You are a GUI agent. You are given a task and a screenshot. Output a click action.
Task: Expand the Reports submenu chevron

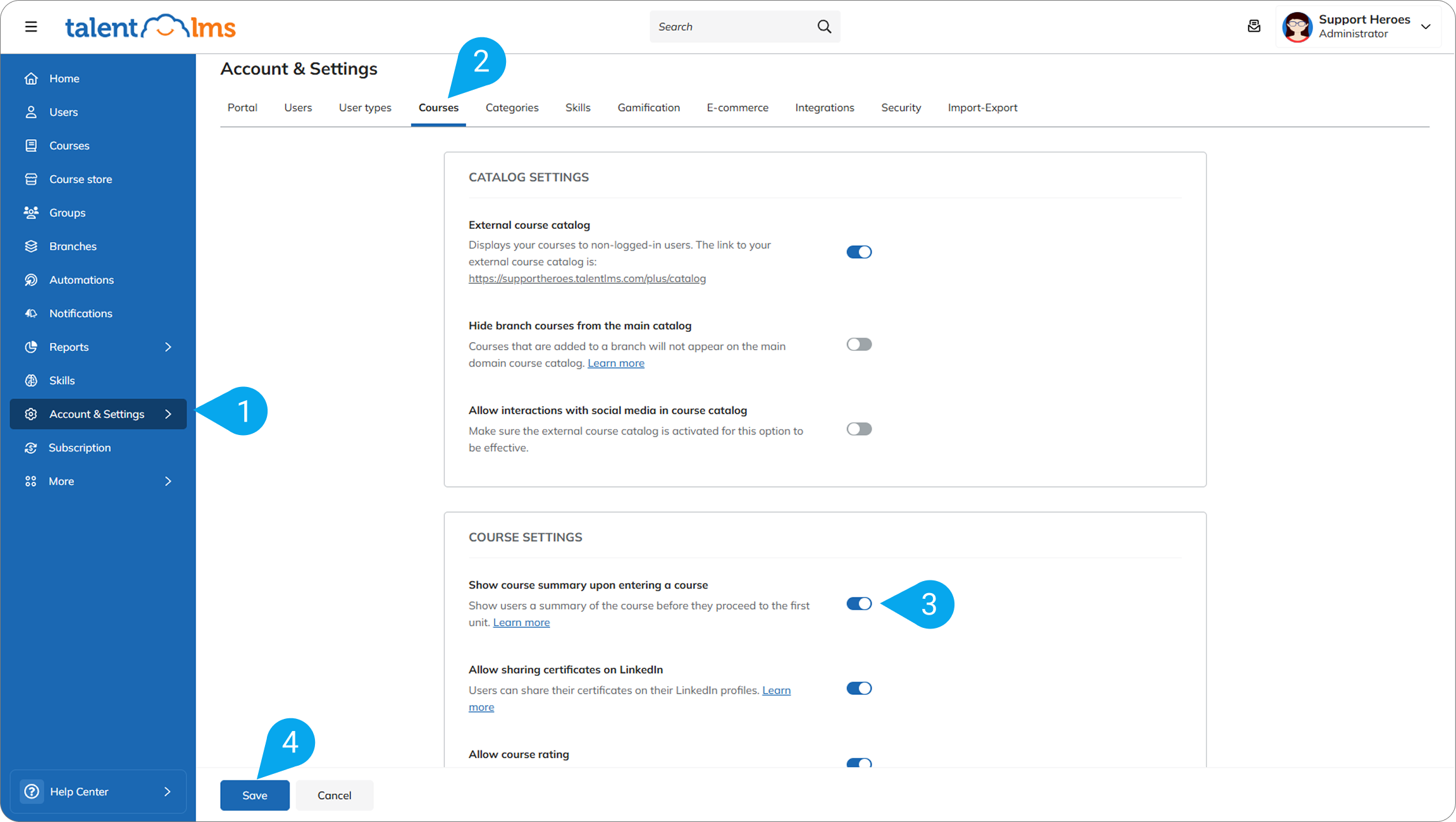(x=168, y=347)
